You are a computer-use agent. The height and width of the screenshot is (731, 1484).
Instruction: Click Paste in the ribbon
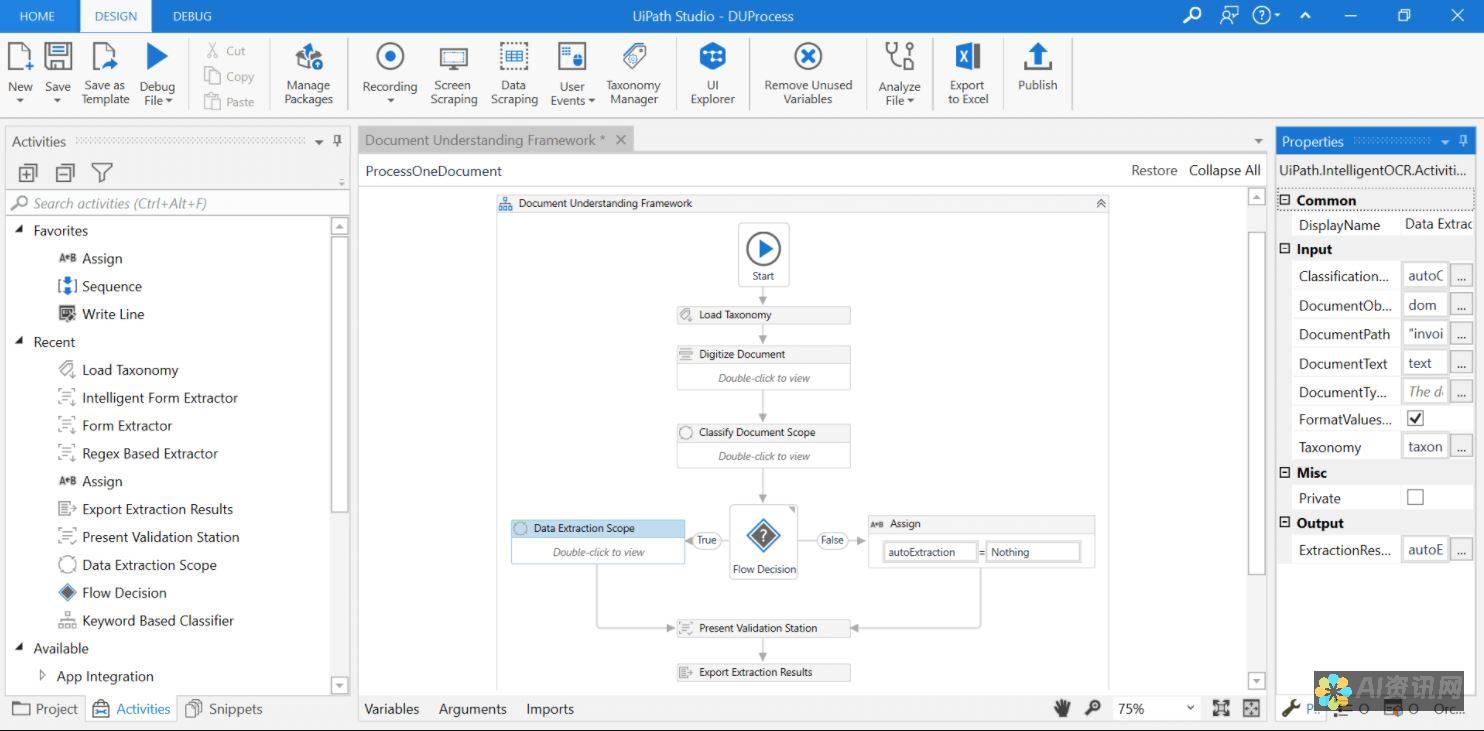click(x=229, y=101)
